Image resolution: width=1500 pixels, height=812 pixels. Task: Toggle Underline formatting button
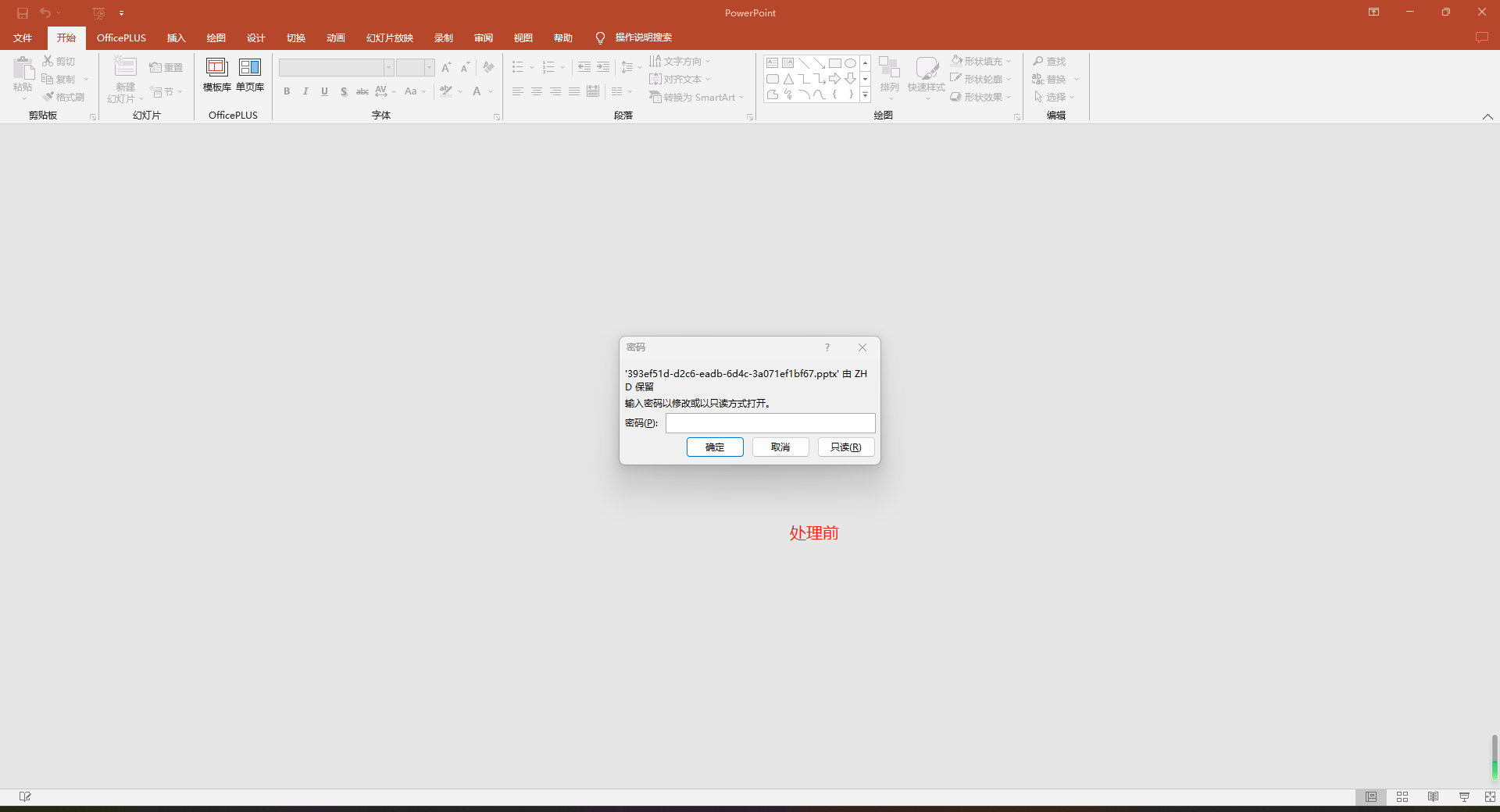324,91
